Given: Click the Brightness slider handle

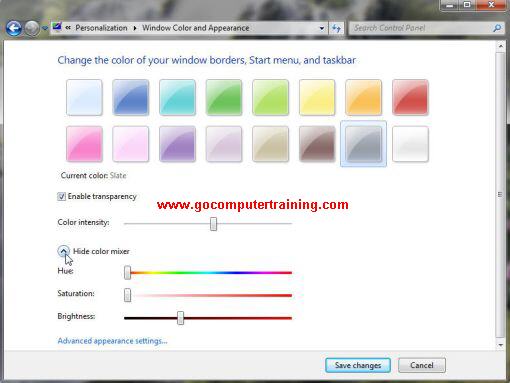Looking at the screenshot, I should click(x=180, y=318).
